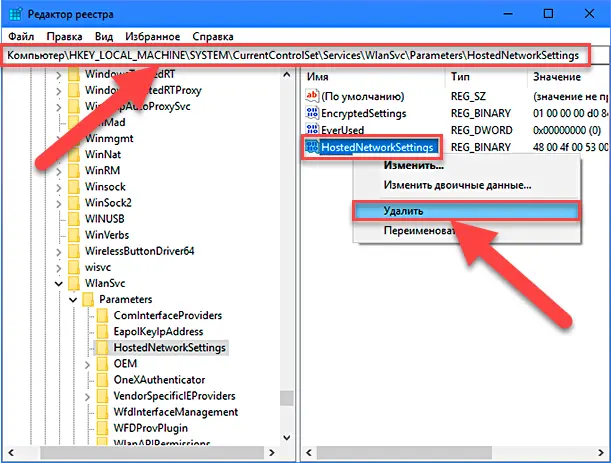Click the EverUsed DWORD value icon
Viewport: 611px width, 463px height.
tap(312, 130)
